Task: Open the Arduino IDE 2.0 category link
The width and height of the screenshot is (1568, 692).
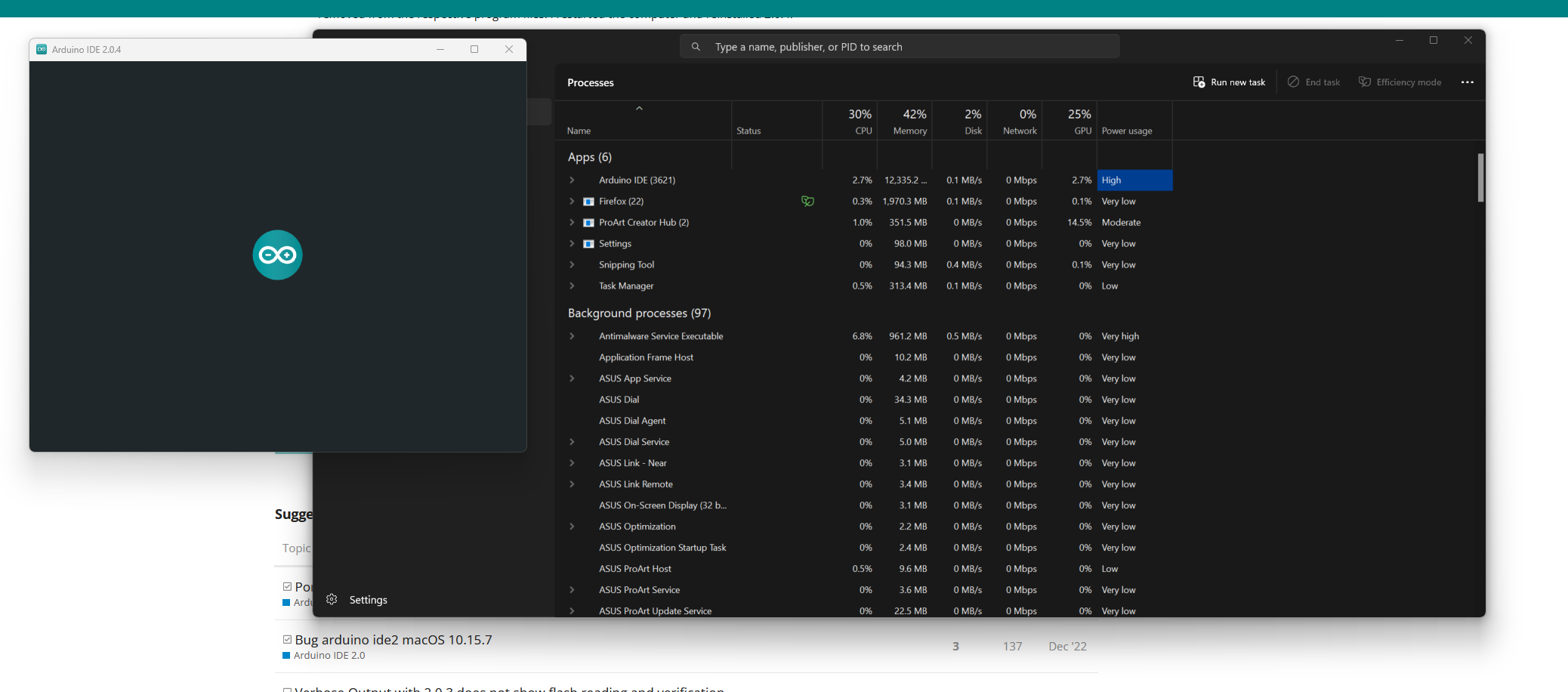Action: 329,656
